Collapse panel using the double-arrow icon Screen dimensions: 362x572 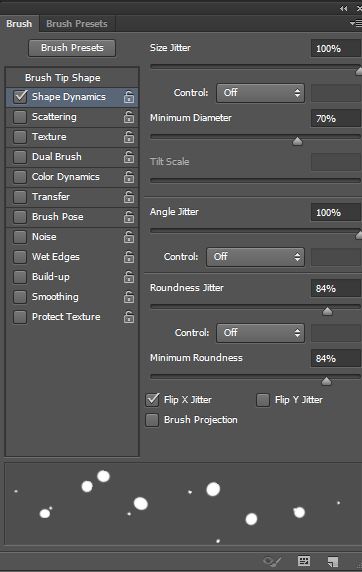click(343, 8)
